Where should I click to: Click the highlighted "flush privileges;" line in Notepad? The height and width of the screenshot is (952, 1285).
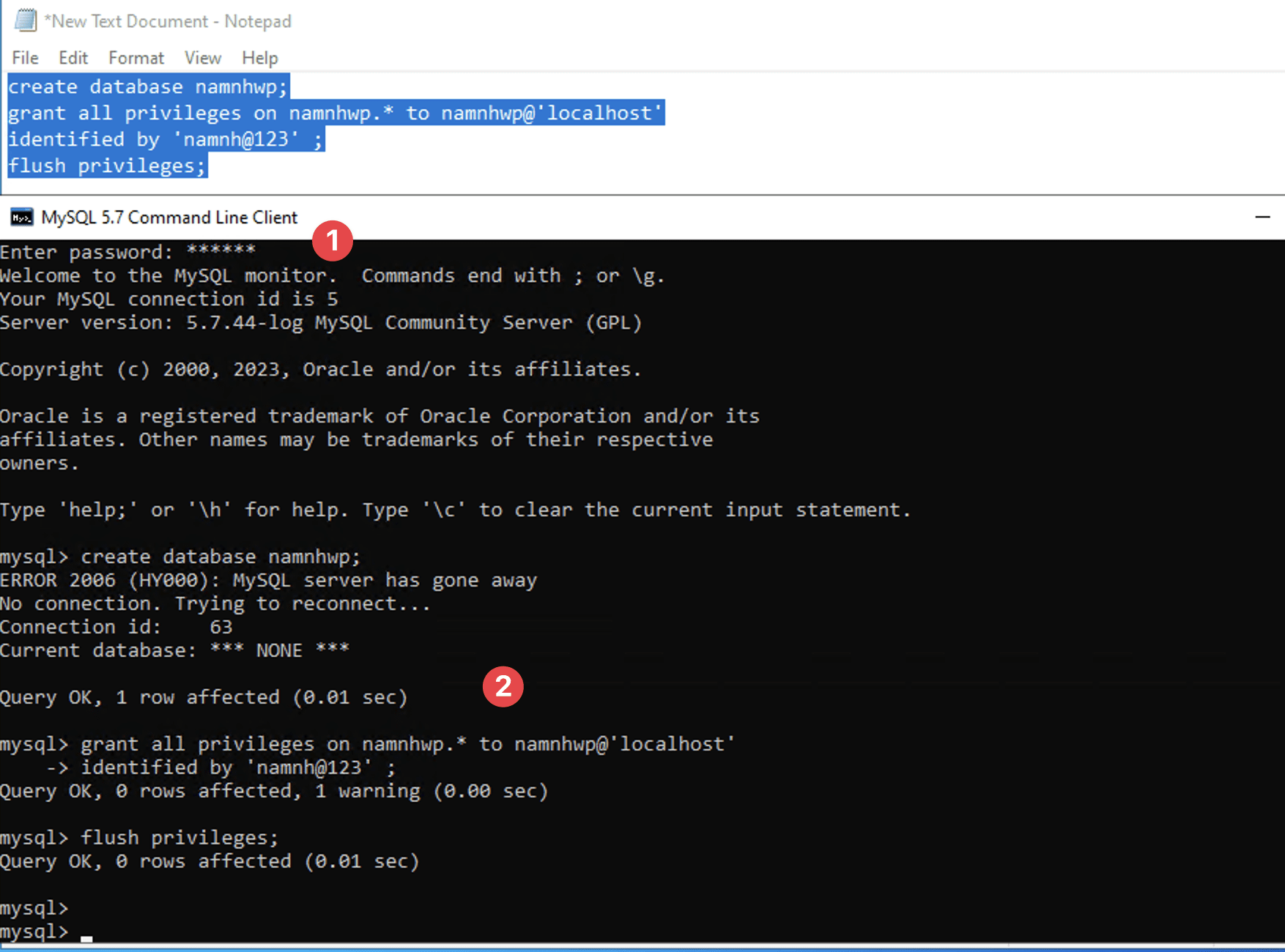click(x=107, y=166)
